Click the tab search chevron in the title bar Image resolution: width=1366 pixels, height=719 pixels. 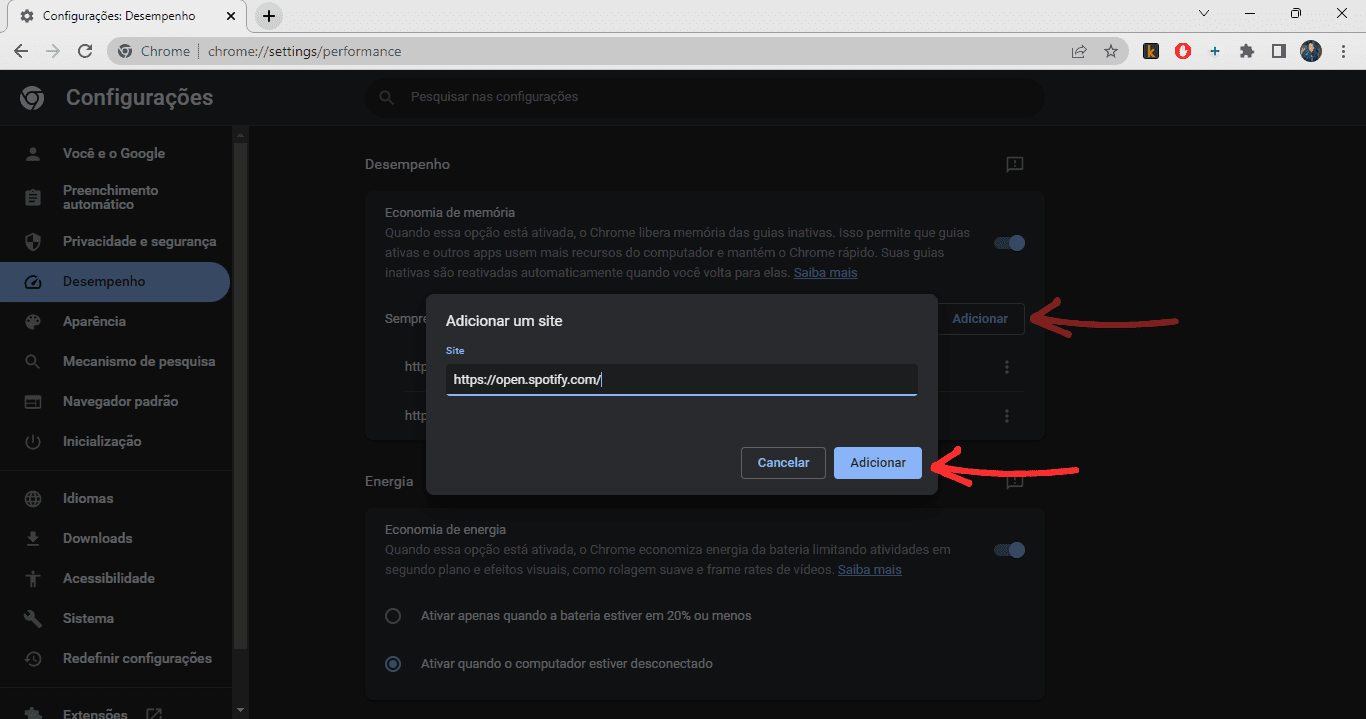tap(1204, 13)
